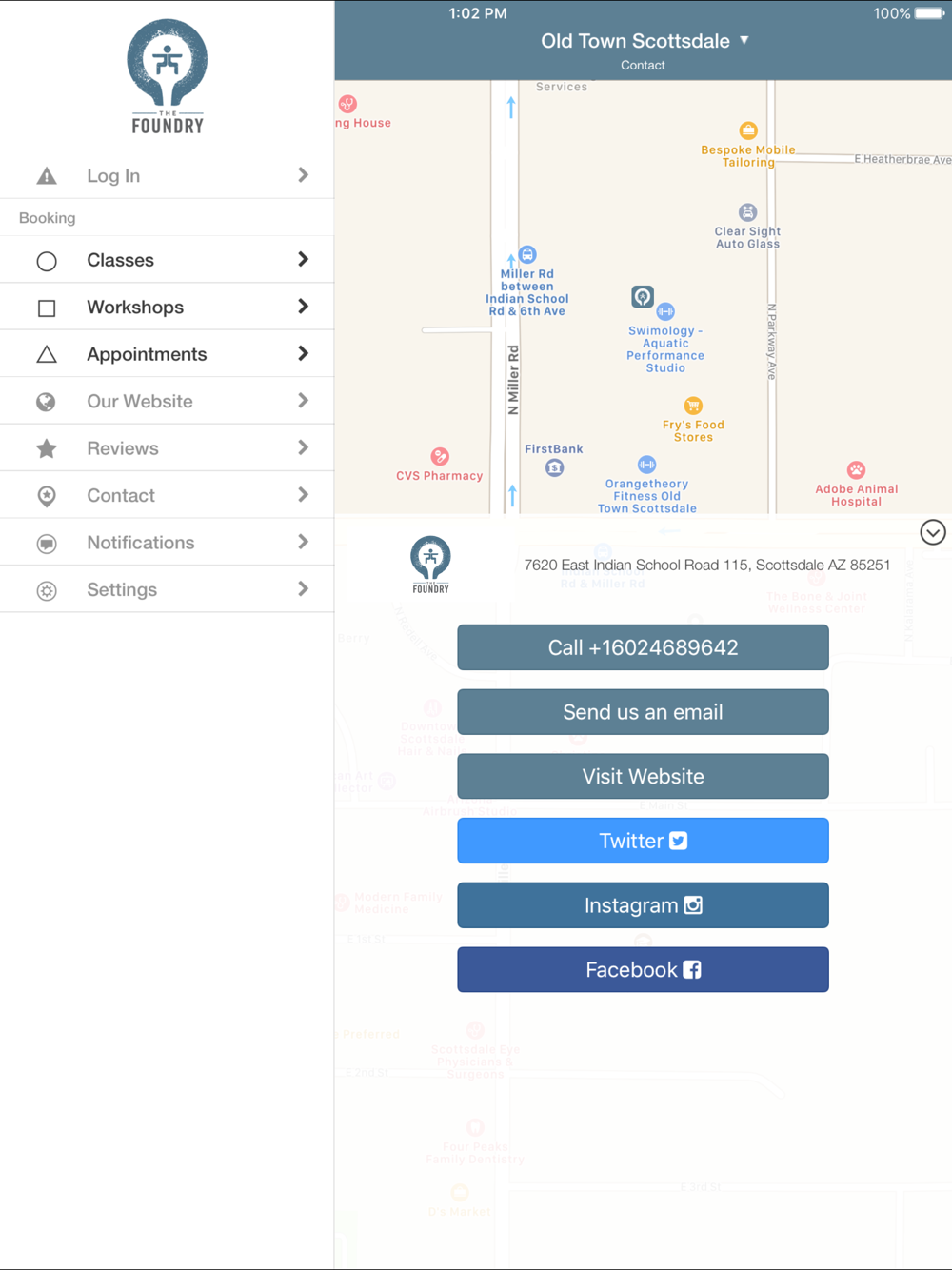
Task: Tap the globe icon beside Our Website
Action: coord(46,402)
